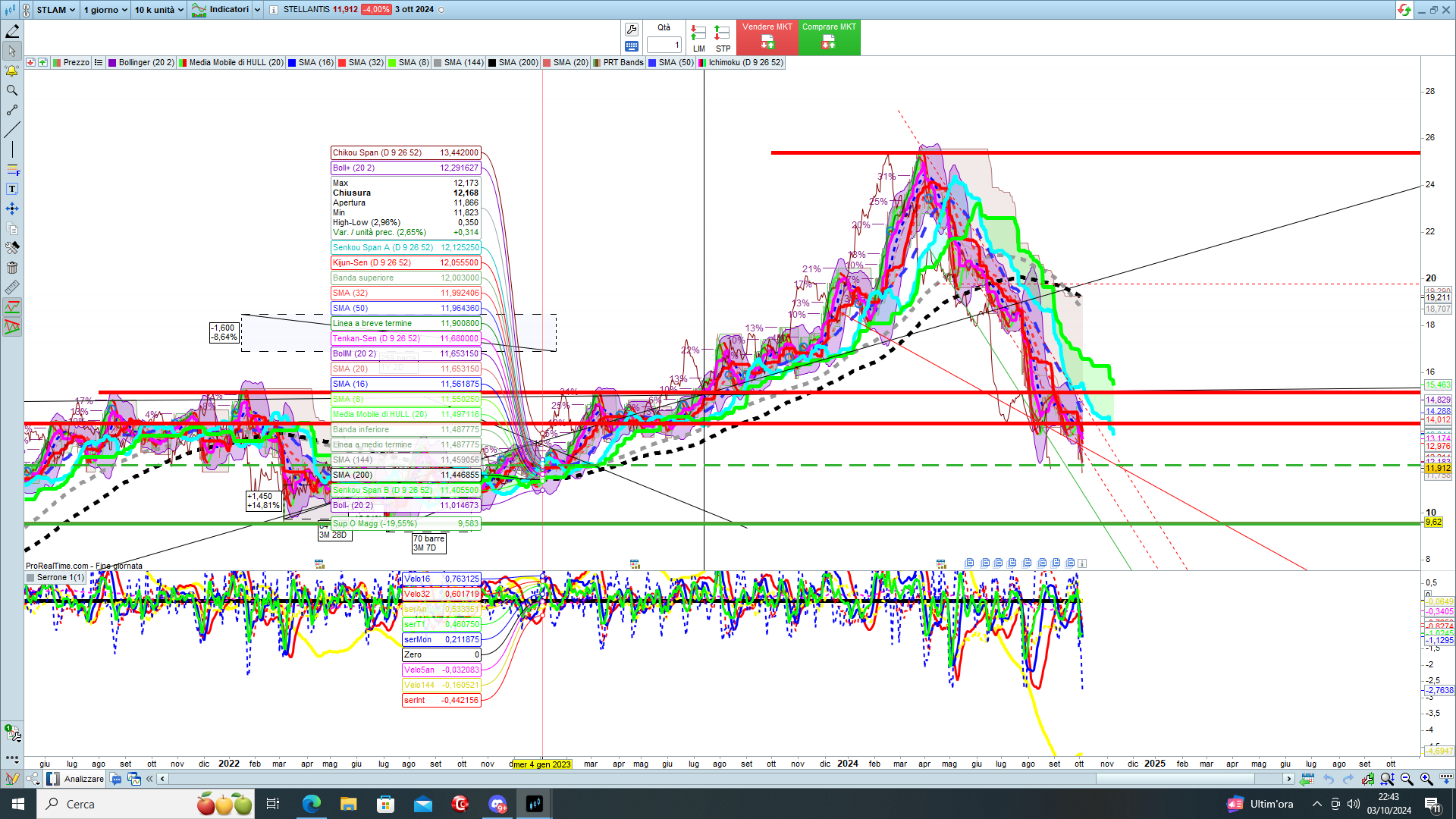This screenshot has height=819, width=1456.
Task: Select the Fibonacci lines tool
Action: [x=12, y=169]
